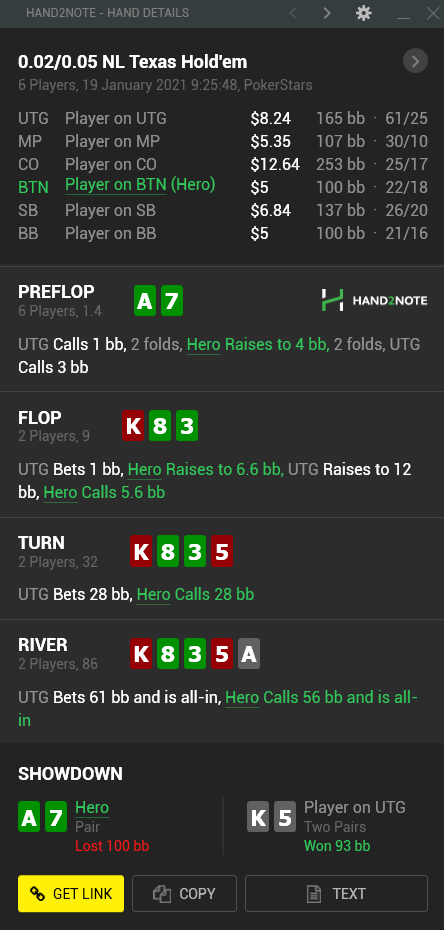This screenshot has width=444, height=930.
Task: Click Hero link in preflop action
Action: pos(203,345)
